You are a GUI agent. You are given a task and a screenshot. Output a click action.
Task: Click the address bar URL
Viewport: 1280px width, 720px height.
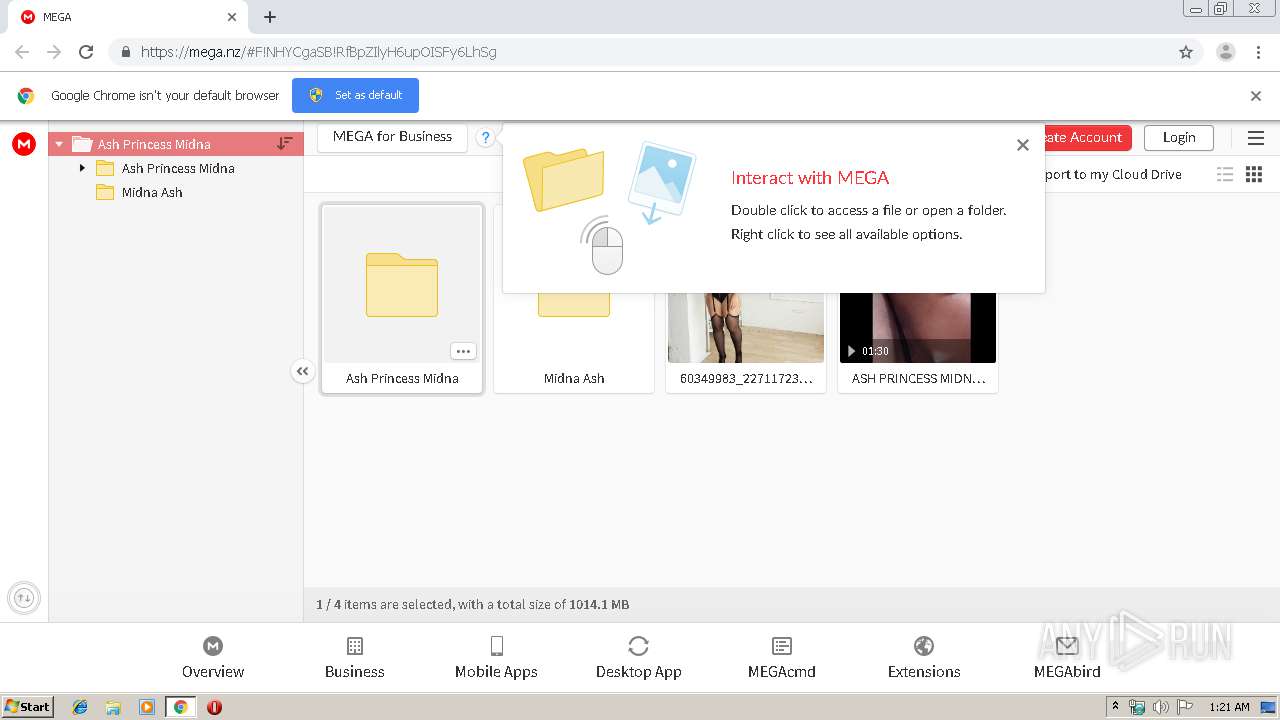(x=318, y=52)
